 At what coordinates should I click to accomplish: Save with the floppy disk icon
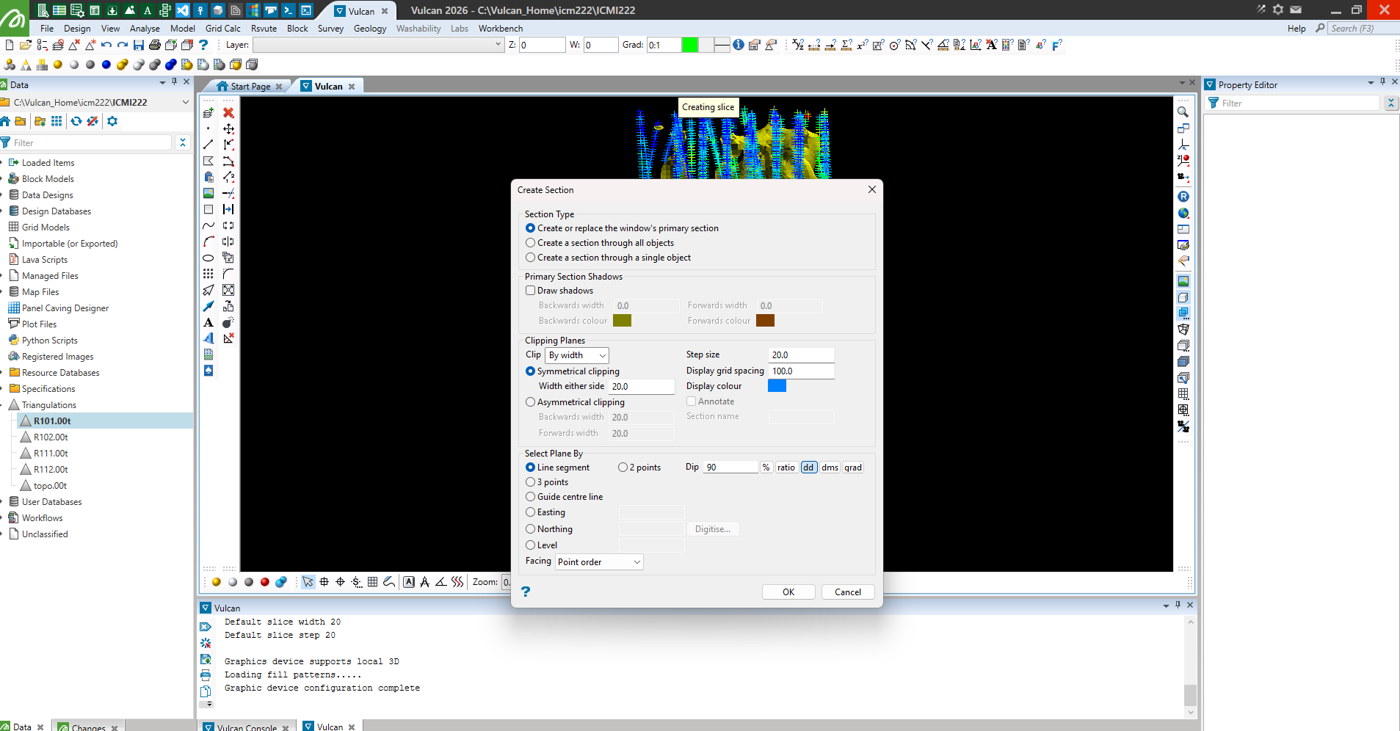point(138,45)
